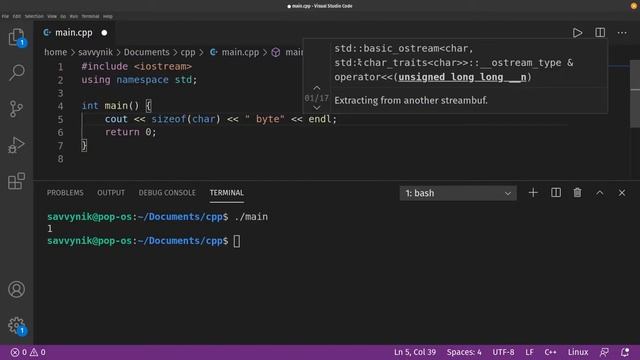
Task: Change indentation via 'Spaces: 4'
Action: (x=464, y=352)
